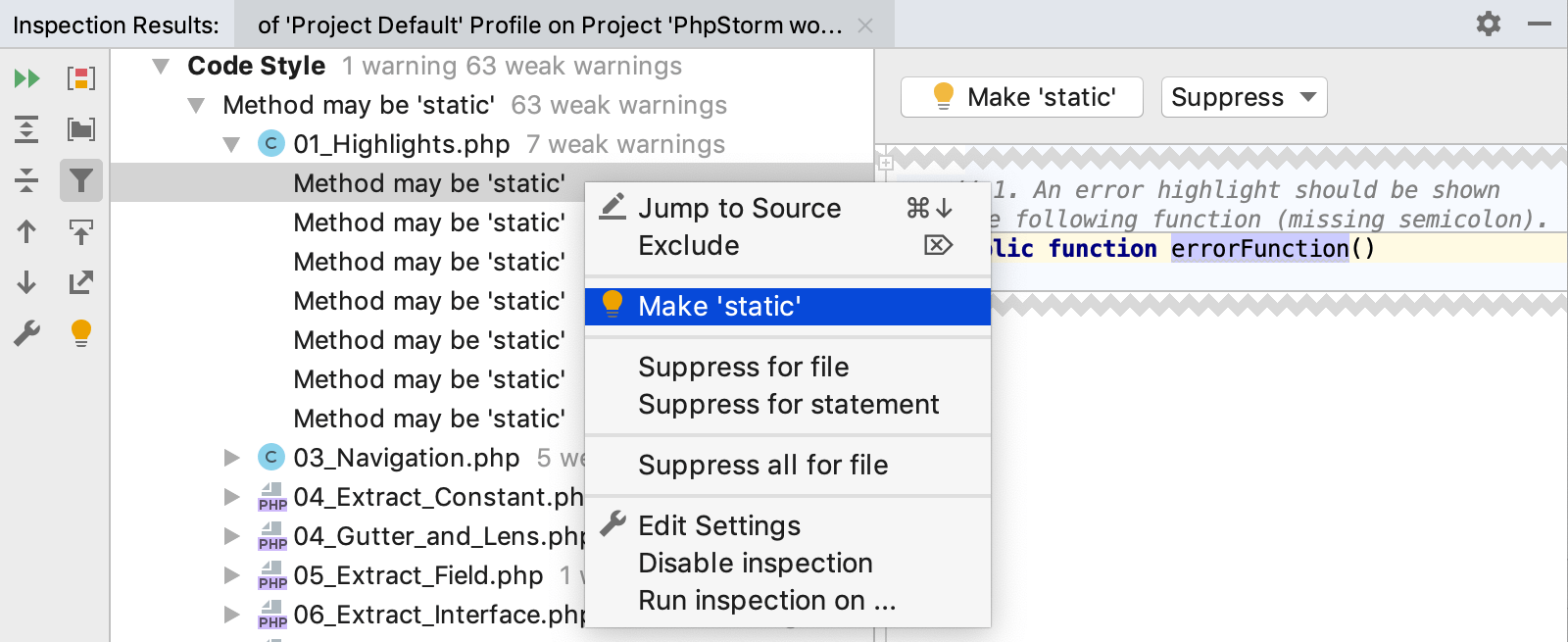
Task: Click the Export results icon
Action: click(81, 282)
